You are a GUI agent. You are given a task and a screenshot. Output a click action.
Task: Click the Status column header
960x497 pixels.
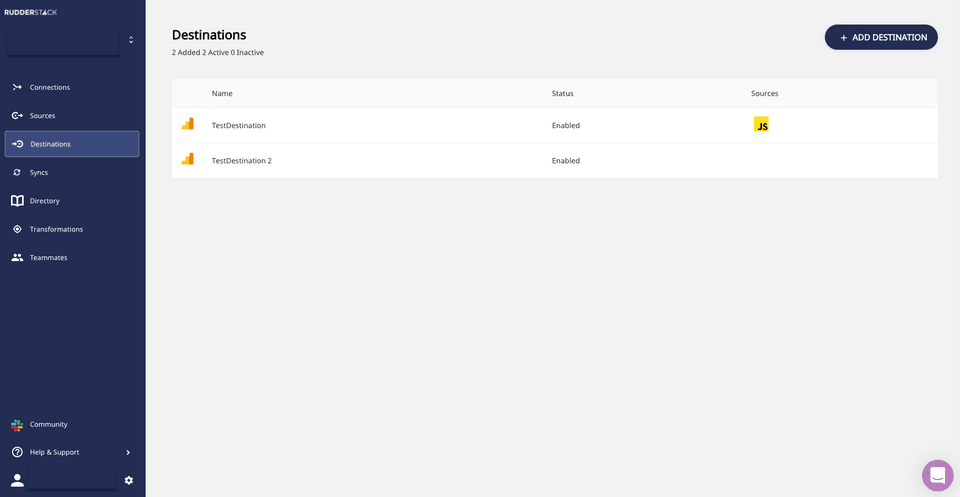click(x=563, y=93)
